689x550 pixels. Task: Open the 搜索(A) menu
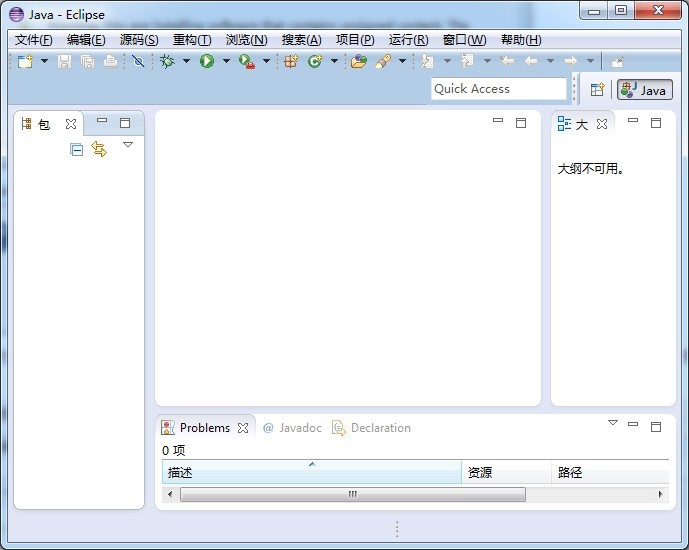[301, 40]
